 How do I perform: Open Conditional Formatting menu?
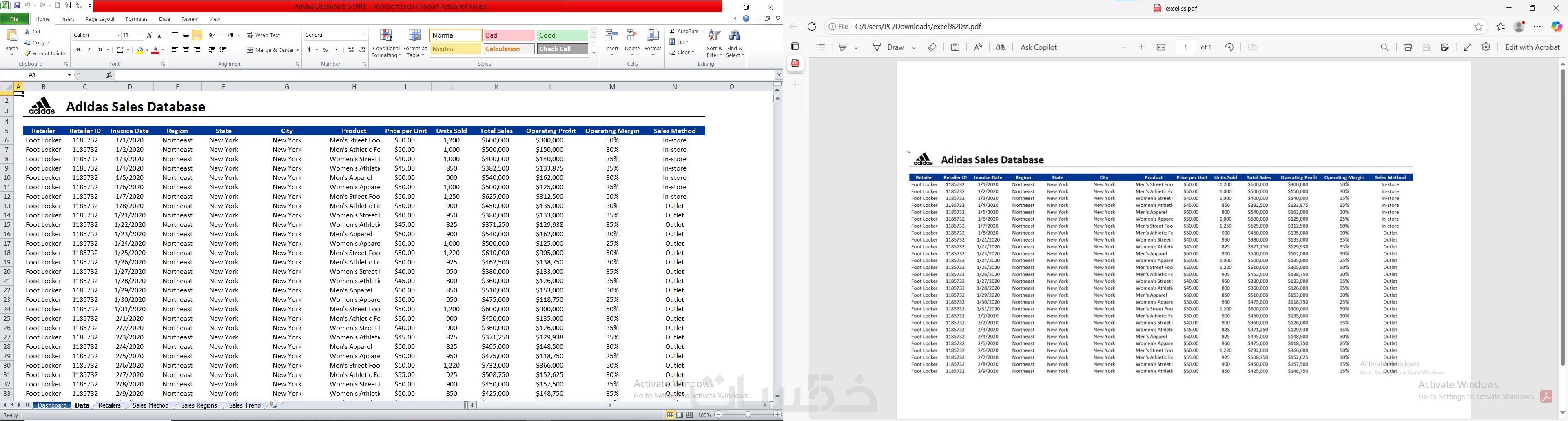[x=386, y=43]
